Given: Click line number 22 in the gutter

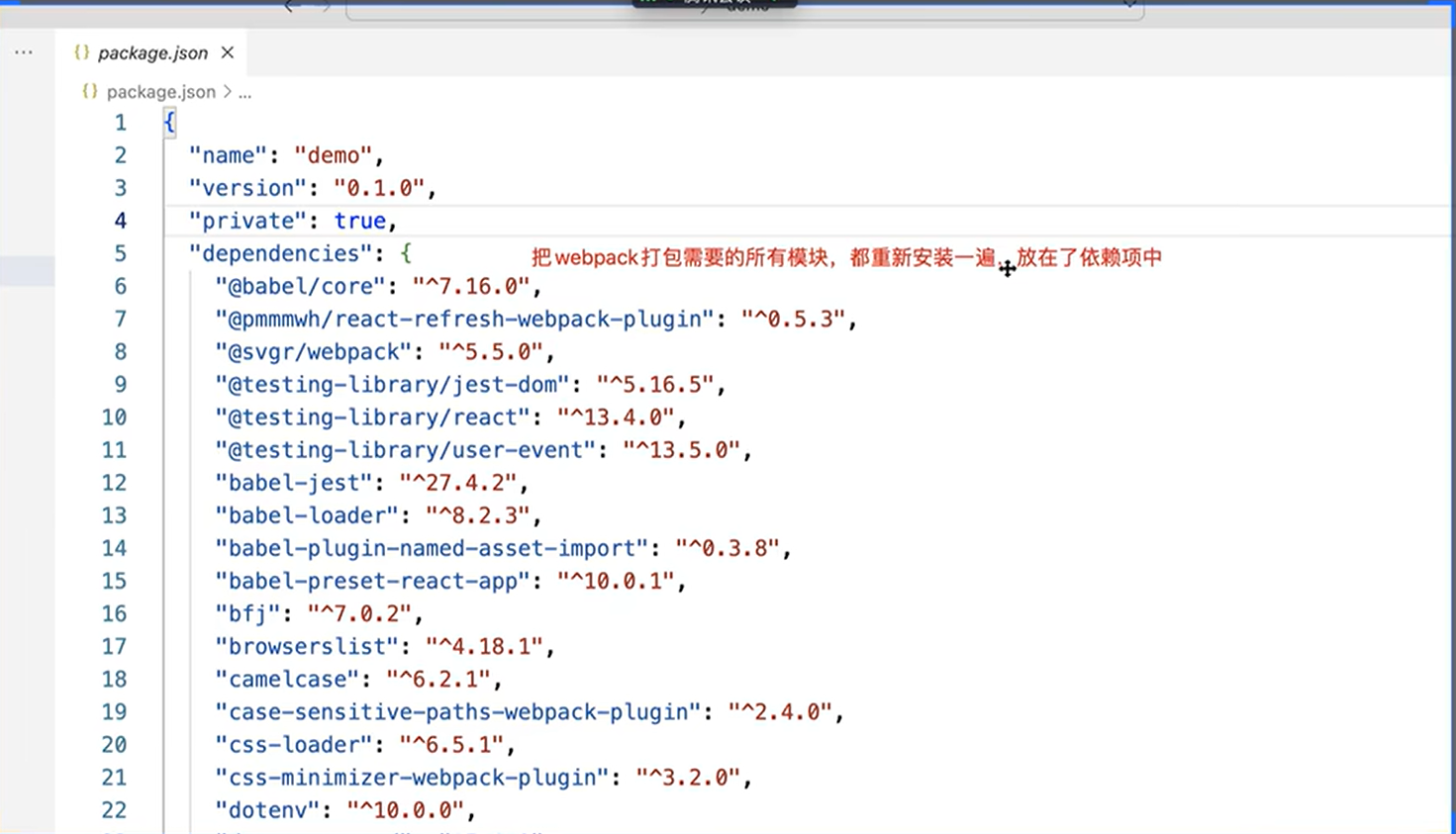Looking at the screenshot, I should (114, 810).
